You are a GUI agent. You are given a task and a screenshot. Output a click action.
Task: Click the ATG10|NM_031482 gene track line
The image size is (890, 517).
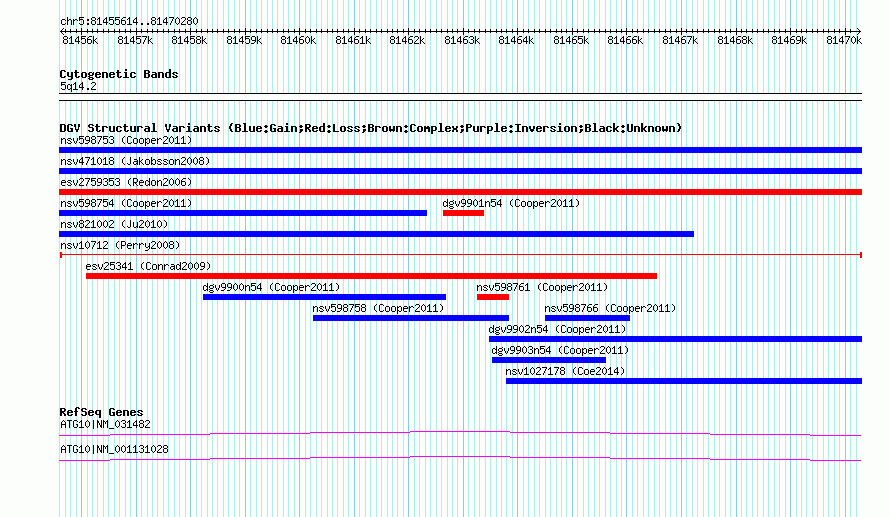[x=460, y=434]
